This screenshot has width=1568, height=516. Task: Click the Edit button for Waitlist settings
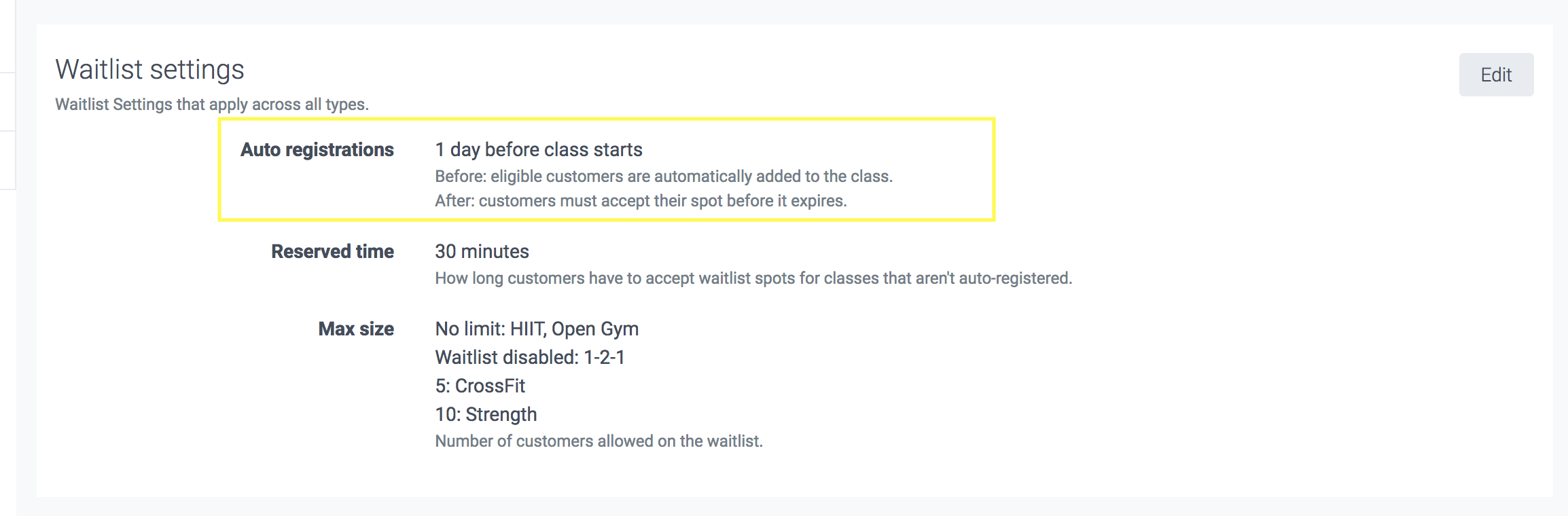[1495, 75]
